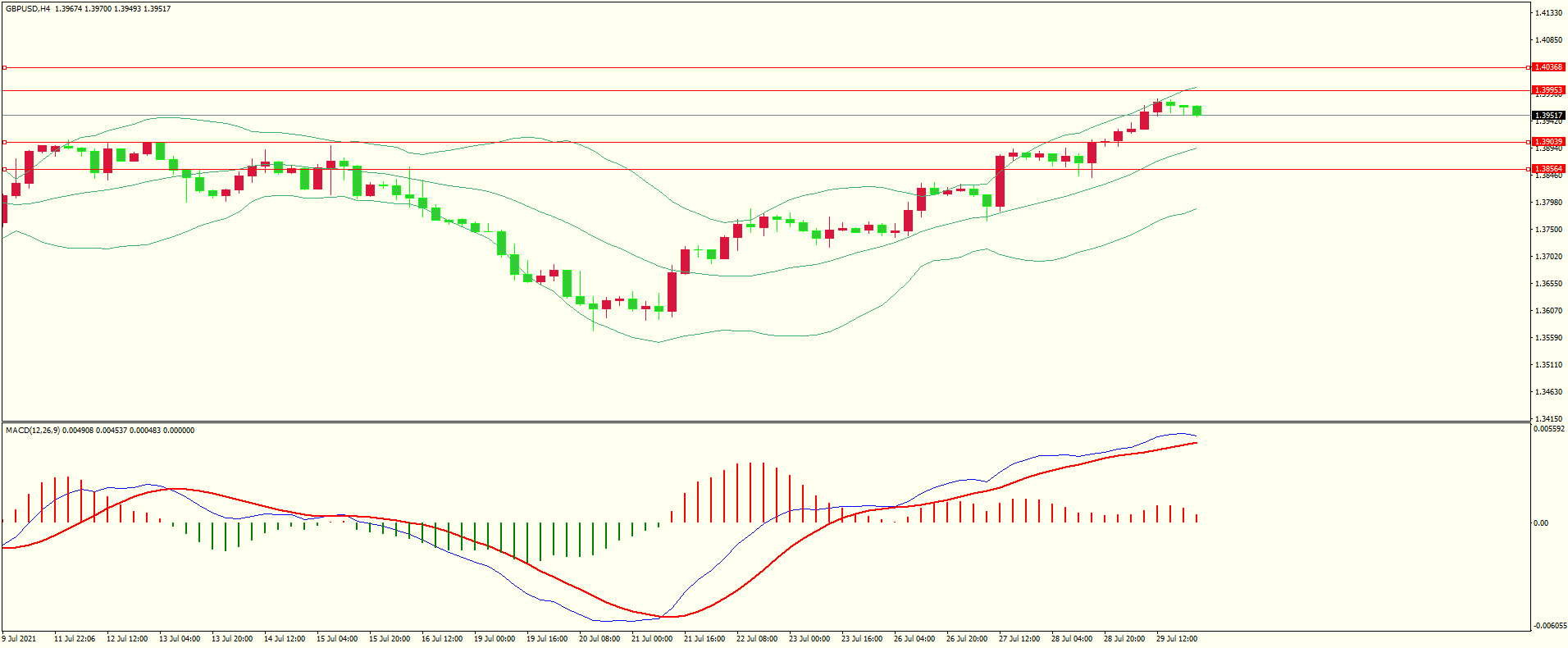Click the 1.41330 price scale value

1548,13
